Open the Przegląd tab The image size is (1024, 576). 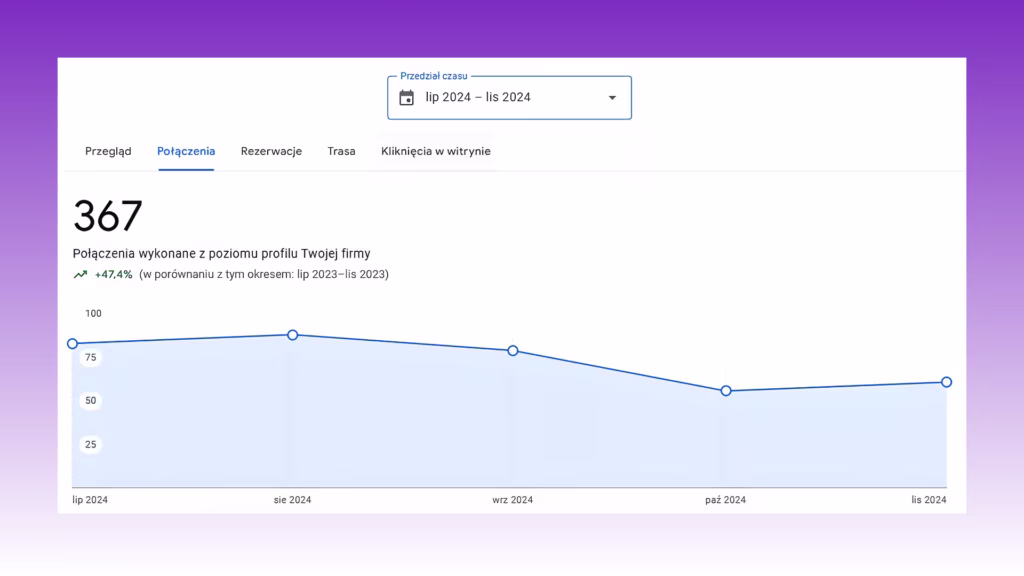pos(108,152)
